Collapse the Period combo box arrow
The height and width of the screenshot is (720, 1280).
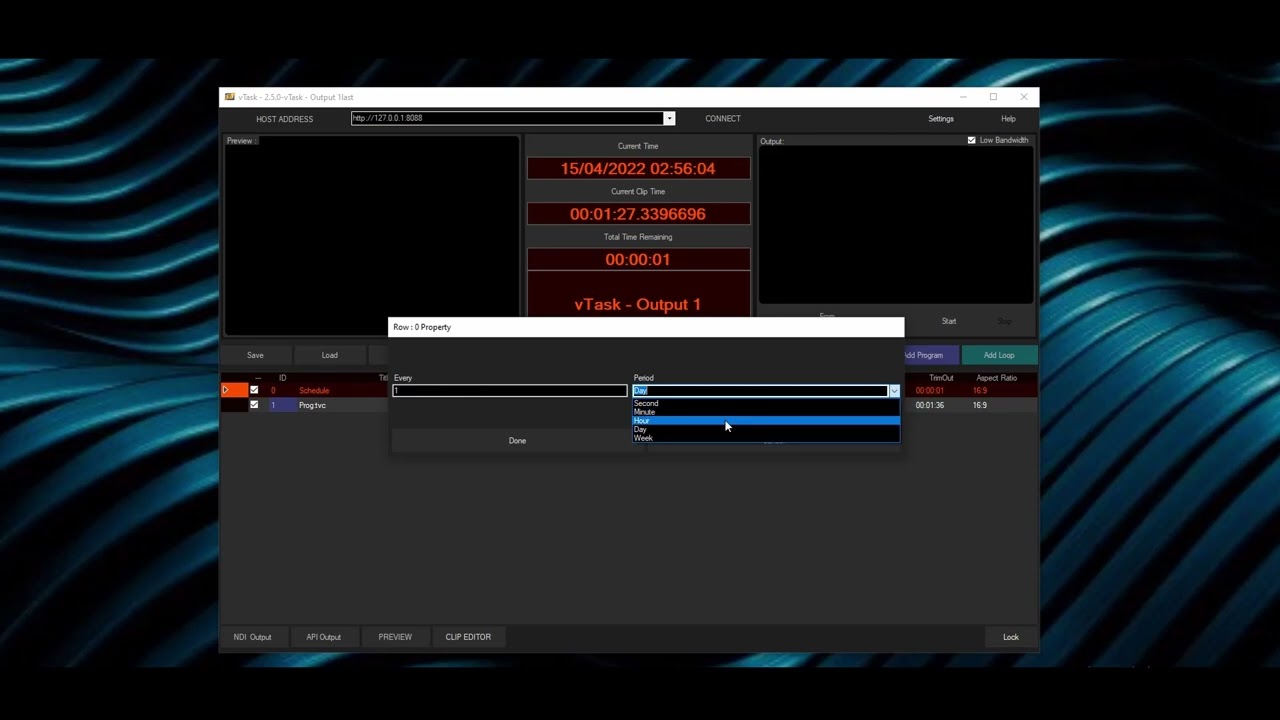(894, 391)
